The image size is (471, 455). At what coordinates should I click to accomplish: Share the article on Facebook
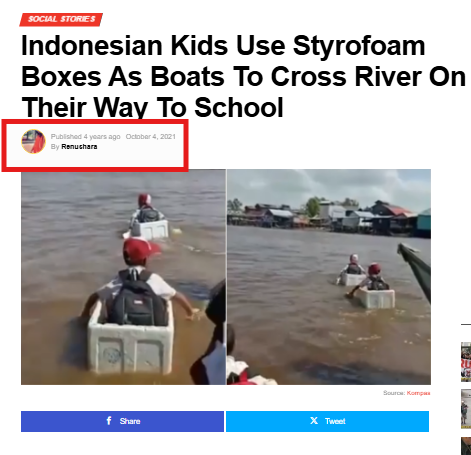click(122, 421)
